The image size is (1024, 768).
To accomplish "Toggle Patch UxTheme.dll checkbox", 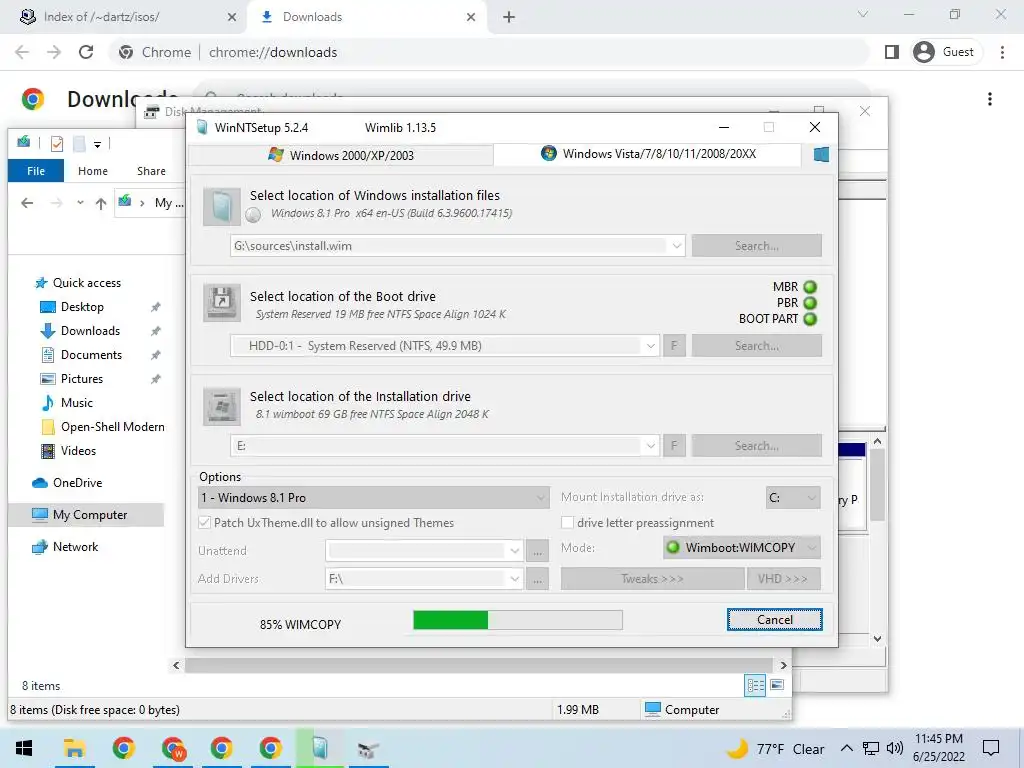I will 204,523.
